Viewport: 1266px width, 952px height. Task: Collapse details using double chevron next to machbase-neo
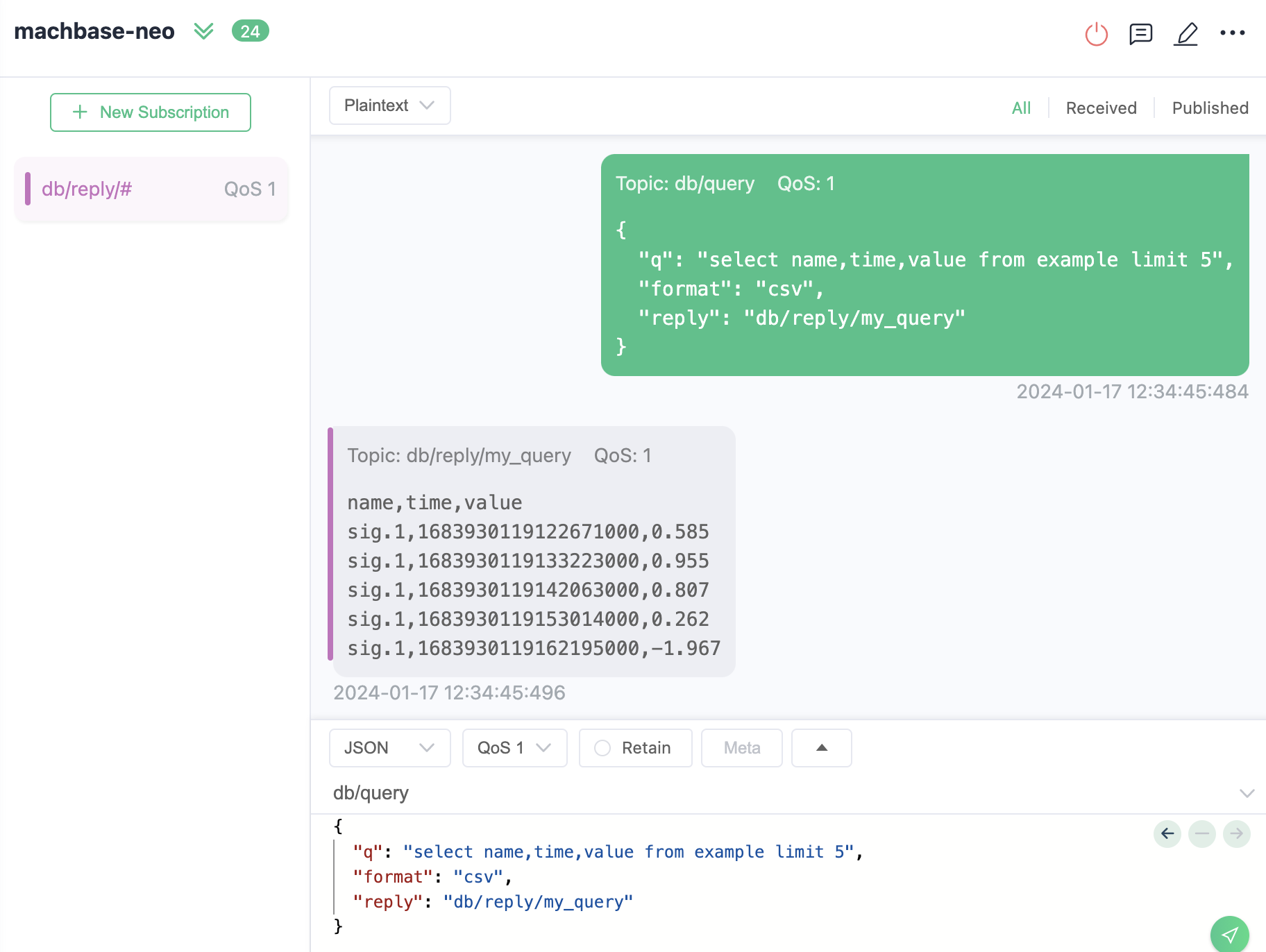pos(203,31)
